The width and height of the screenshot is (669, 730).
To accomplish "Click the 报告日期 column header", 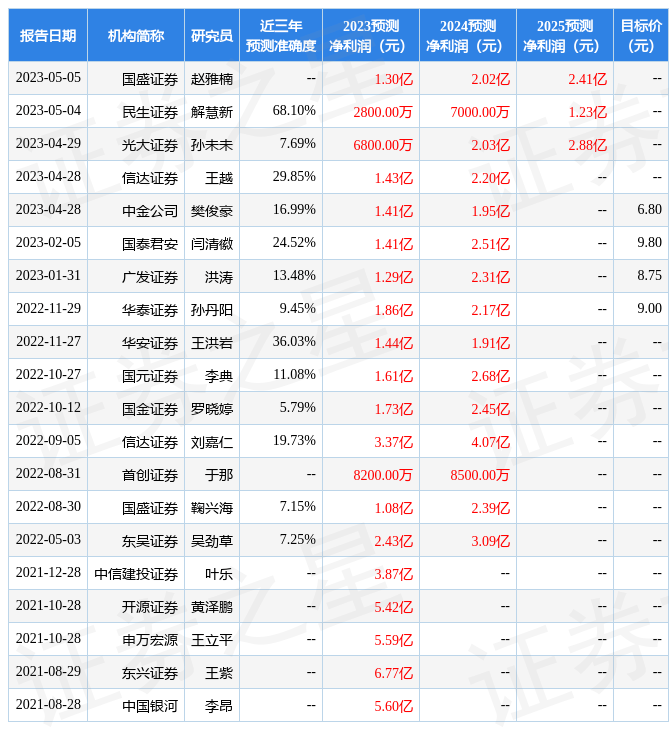I will pos(48,35).
